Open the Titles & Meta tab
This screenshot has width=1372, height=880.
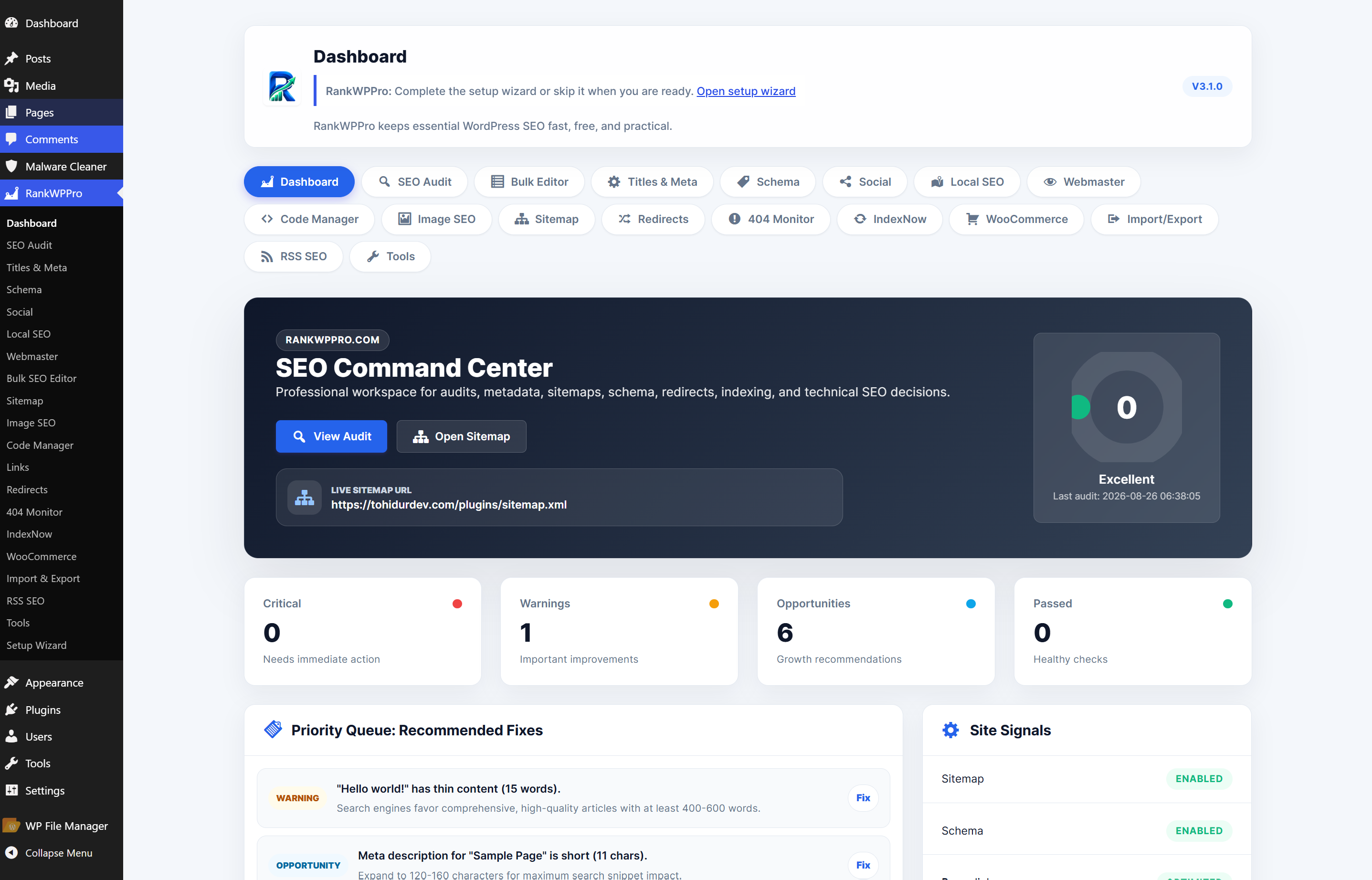click(652, 182)
